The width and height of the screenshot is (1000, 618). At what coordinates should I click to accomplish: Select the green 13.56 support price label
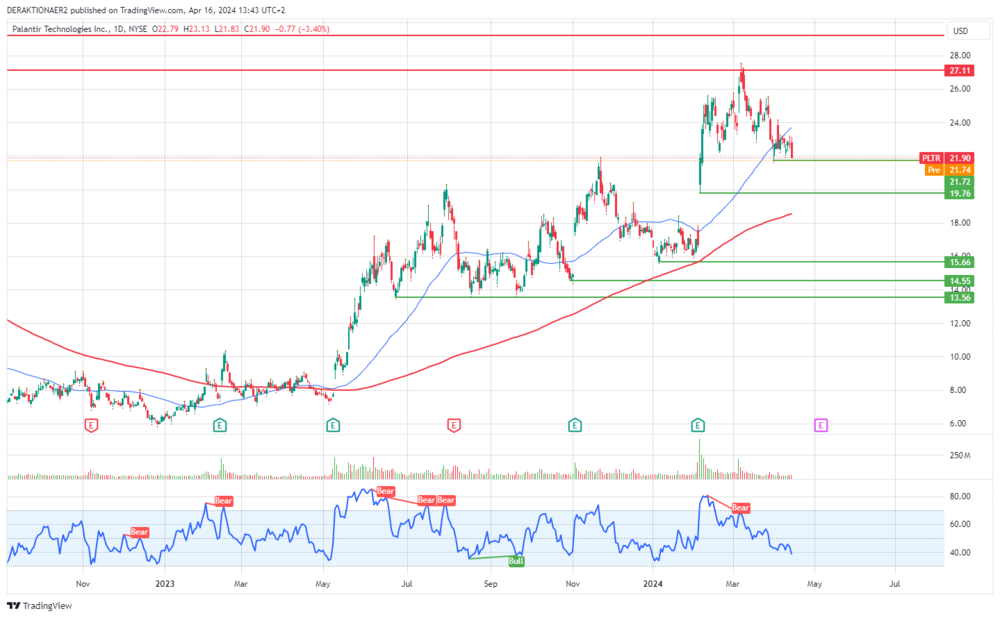(x=960, y=297)
